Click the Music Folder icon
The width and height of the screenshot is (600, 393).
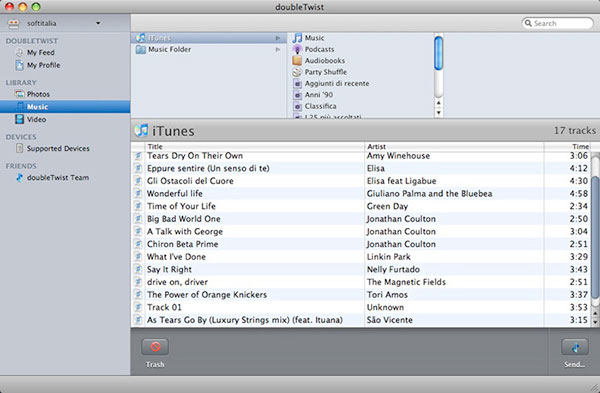click(141, 49)
